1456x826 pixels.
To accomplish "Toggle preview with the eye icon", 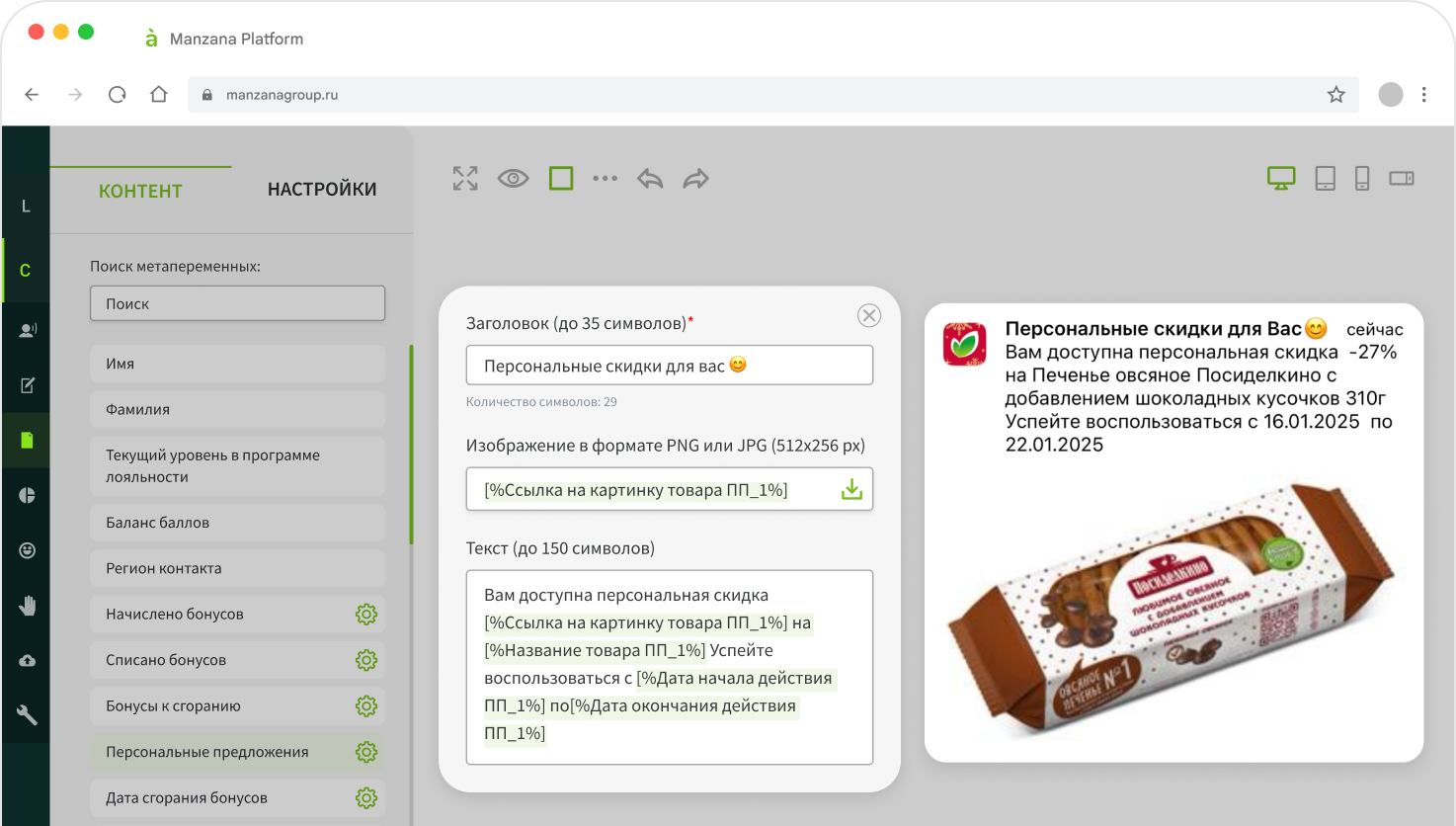I will point(513,179).
